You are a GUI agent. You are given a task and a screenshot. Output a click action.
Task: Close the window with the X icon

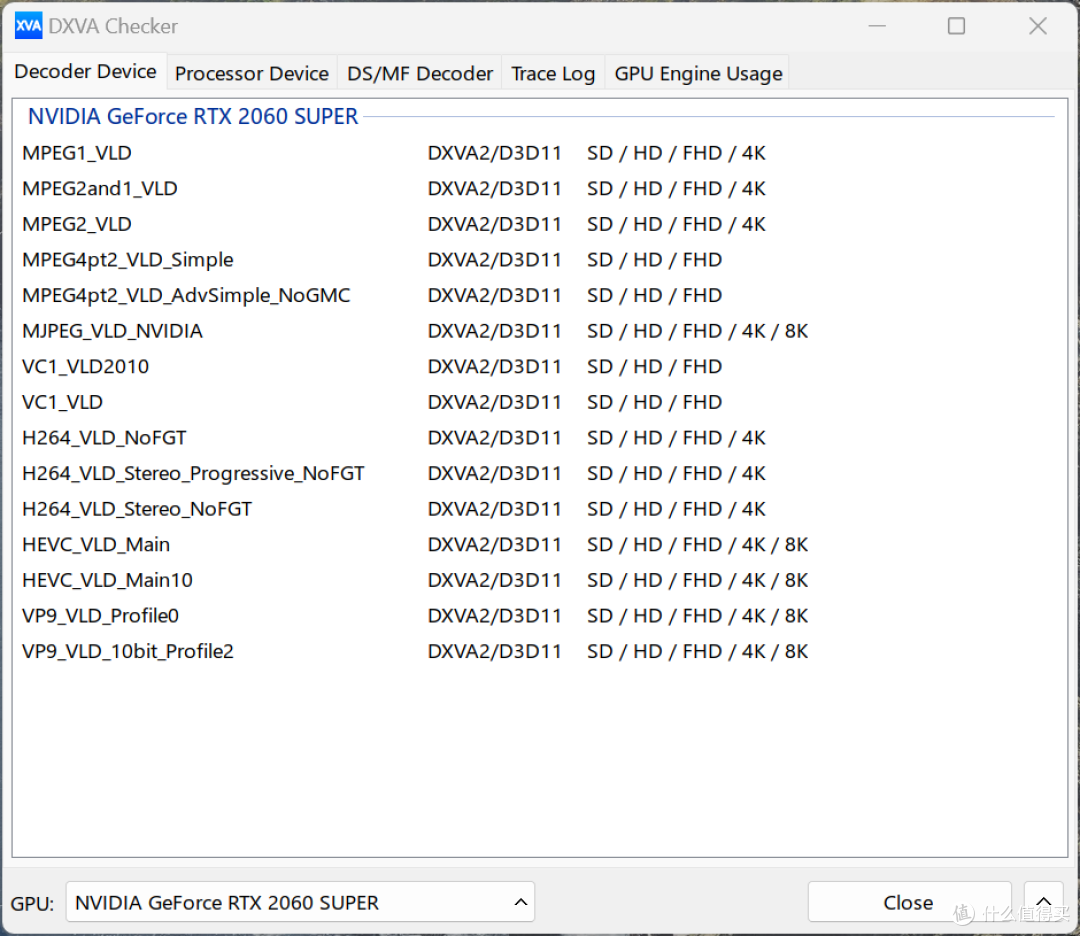[1038, 26]
